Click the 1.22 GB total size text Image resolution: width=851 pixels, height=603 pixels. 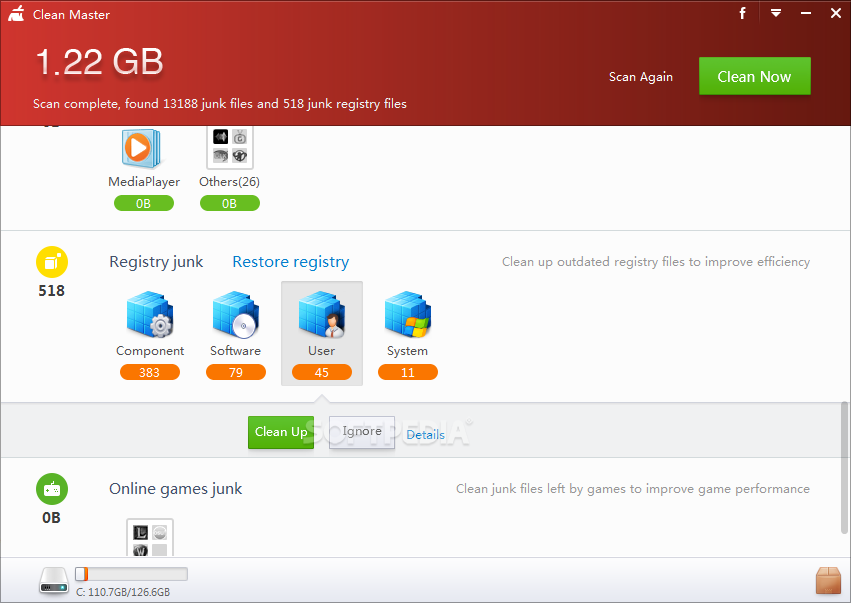pyautogui.click(x=99, y=61)
